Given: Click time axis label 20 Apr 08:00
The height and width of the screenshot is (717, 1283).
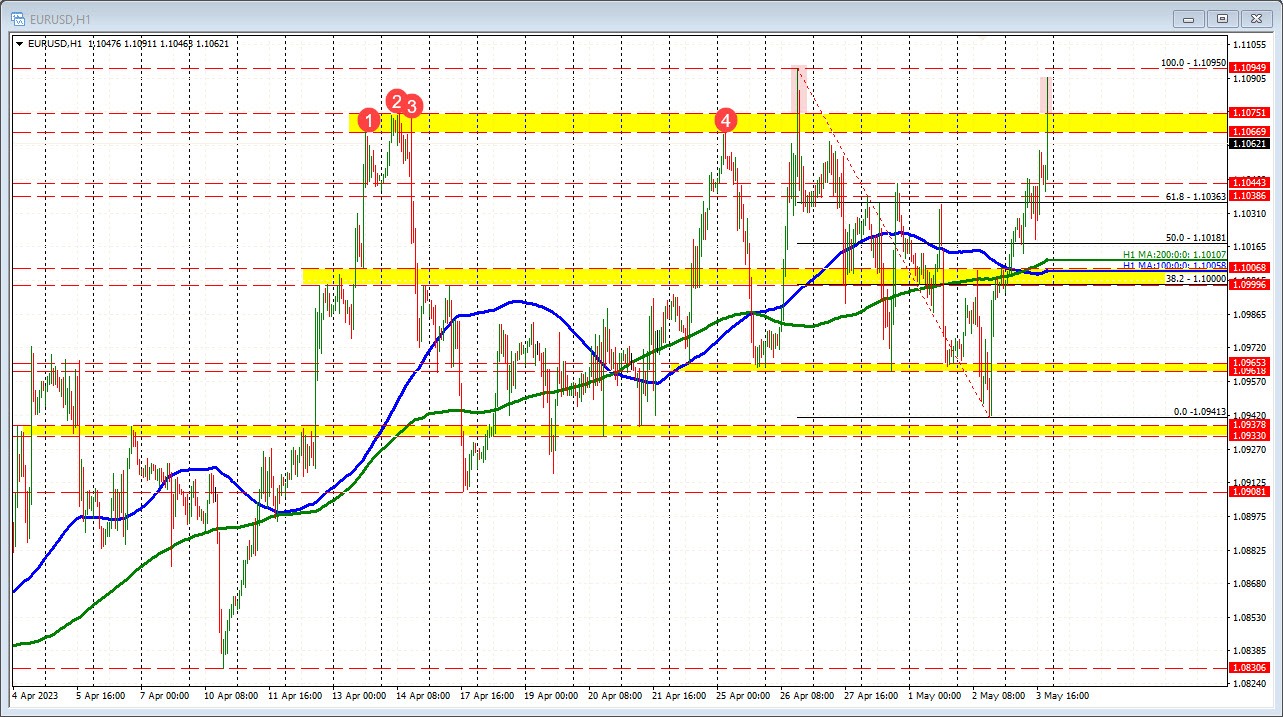Looking at the screenshot, I should coord(615,694).
